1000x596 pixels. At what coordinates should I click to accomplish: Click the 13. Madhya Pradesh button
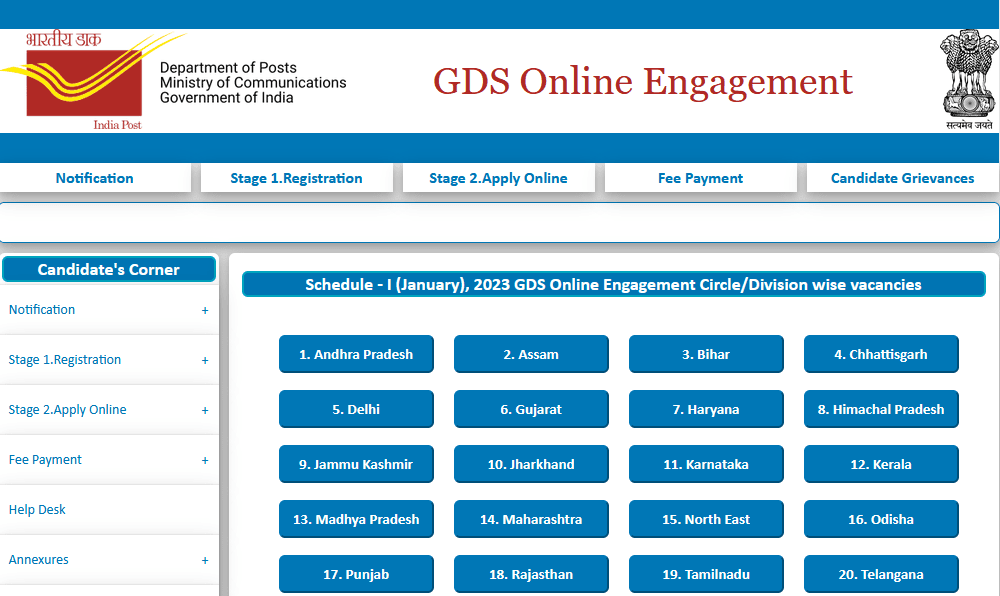pyautogui.click(x=356, y=519)
